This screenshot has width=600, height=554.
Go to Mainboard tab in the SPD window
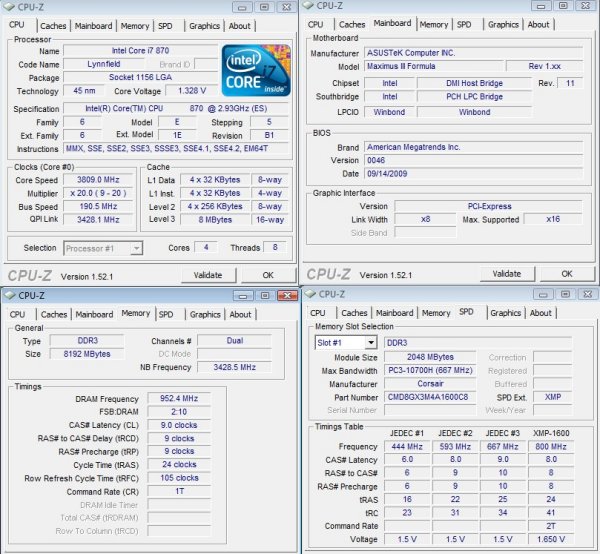click(395, 313)
